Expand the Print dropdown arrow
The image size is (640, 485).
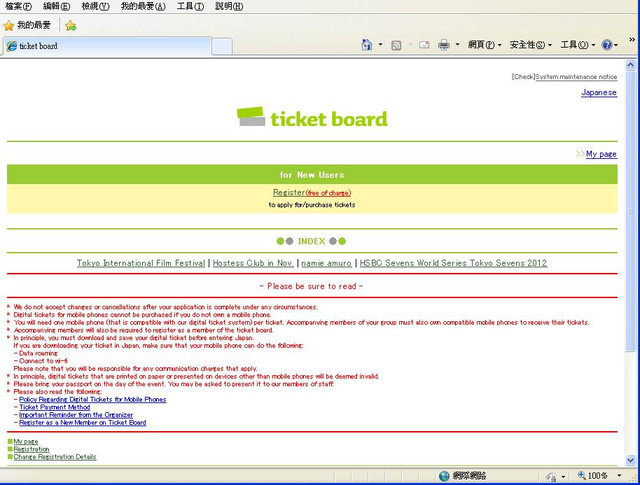[457, 44]
